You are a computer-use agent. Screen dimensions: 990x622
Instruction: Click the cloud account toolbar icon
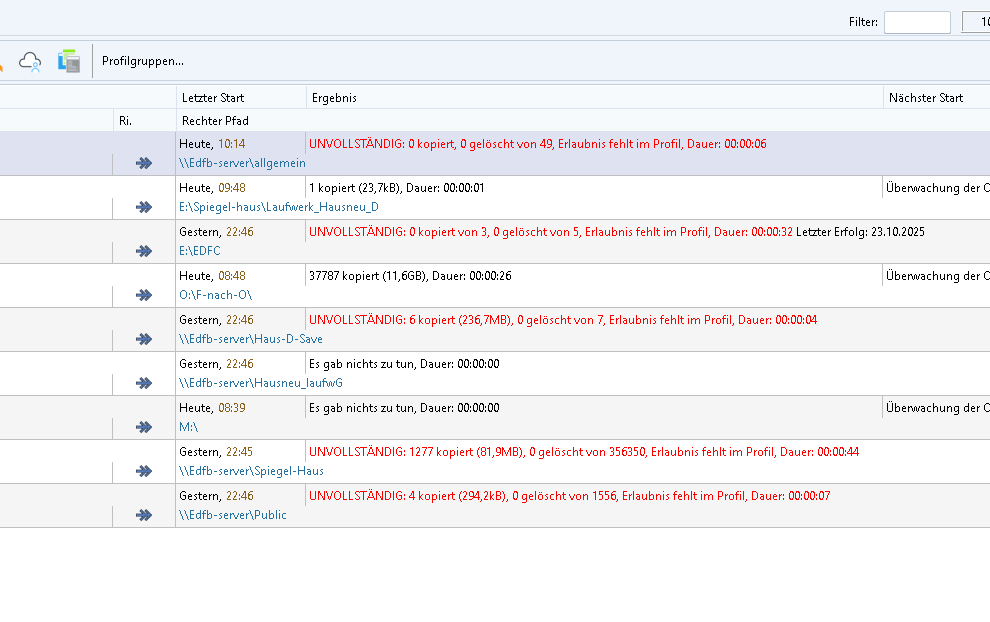point(31,61)
